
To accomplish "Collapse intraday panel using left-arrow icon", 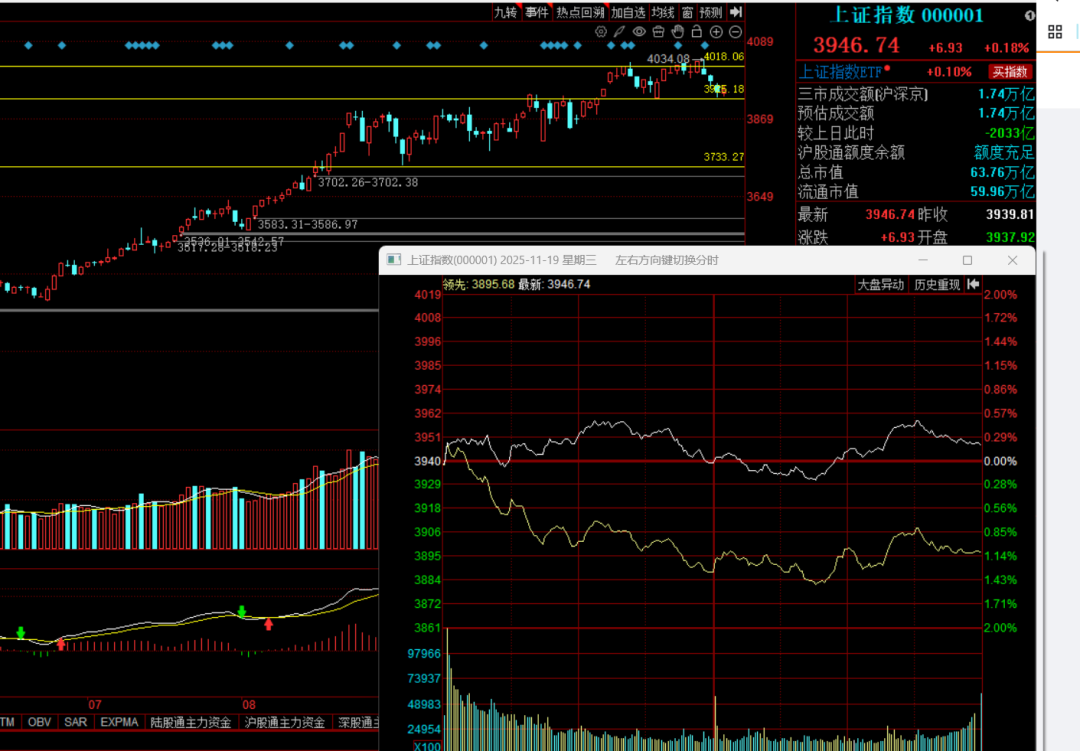I will point(973,285).
